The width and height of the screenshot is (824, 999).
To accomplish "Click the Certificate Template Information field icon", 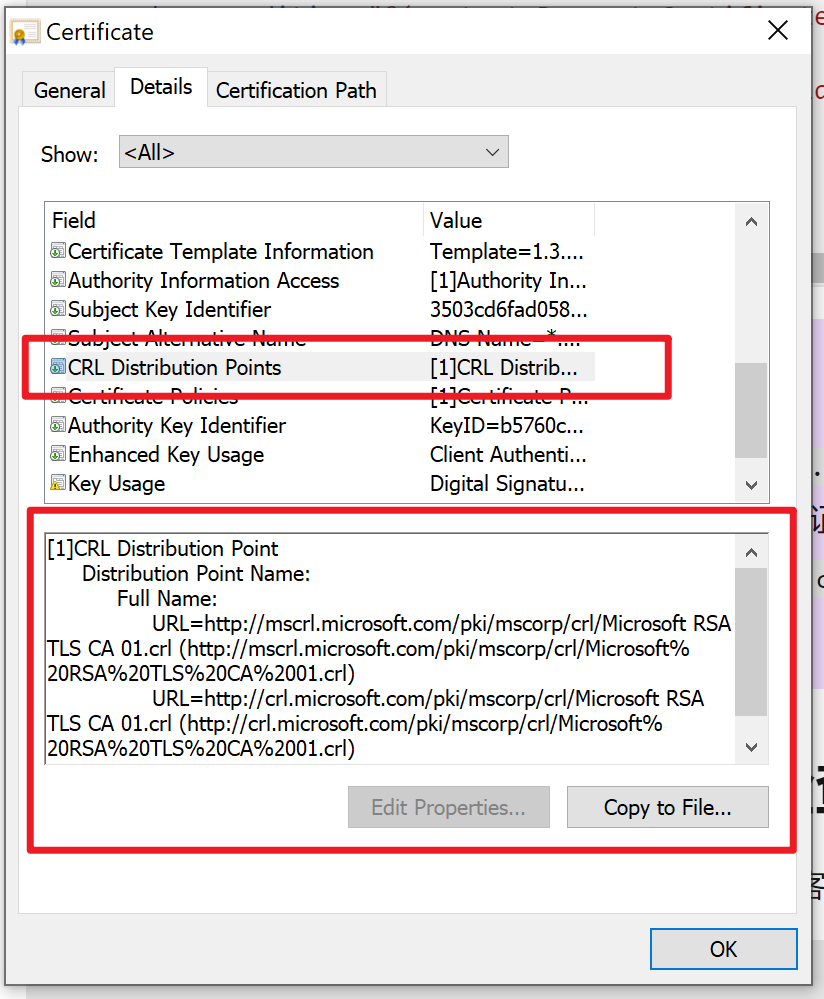I will tap(59, 252).
